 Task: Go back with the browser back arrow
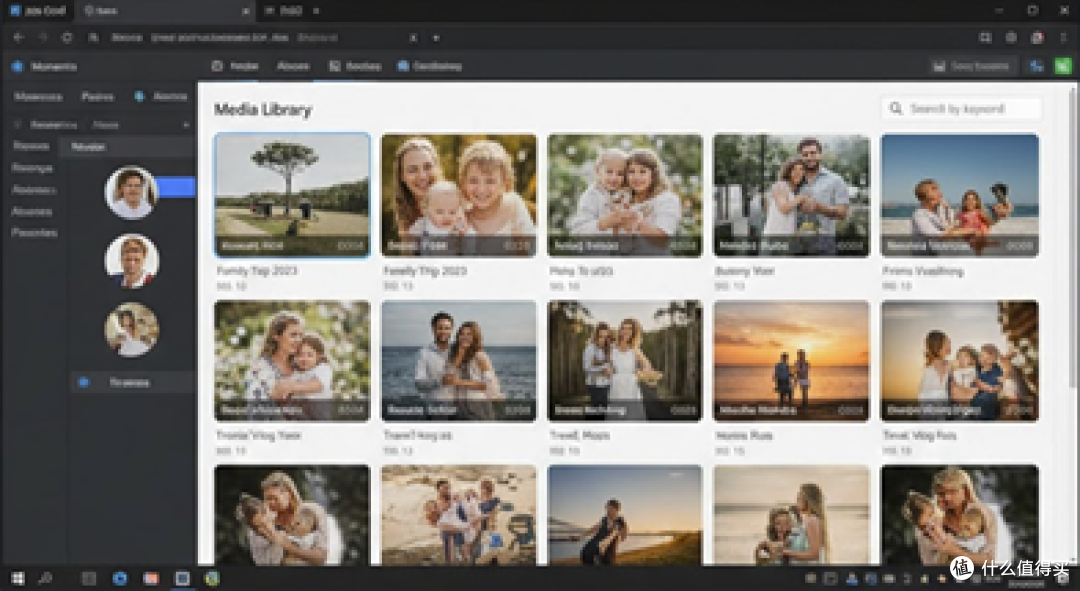click(x=19, y=37)
